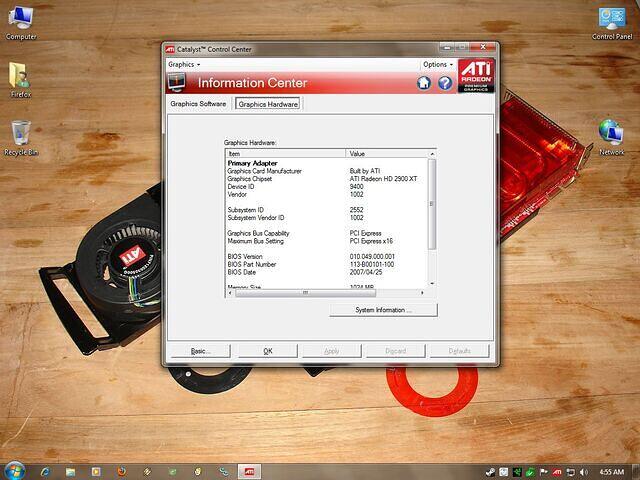Open Windows Media Player taskbar icon

96,472
